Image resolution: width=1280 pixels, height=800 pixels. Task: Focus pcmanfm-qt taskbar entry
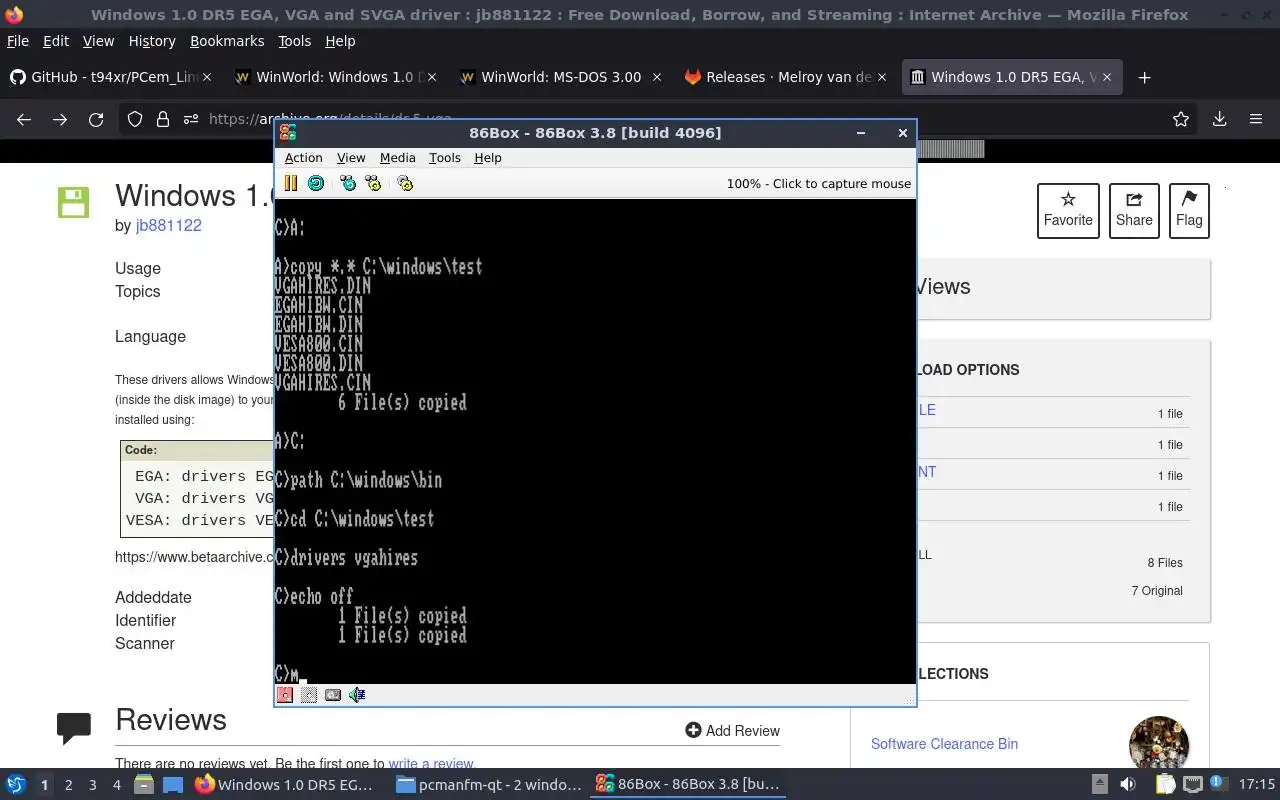point(488,785)
